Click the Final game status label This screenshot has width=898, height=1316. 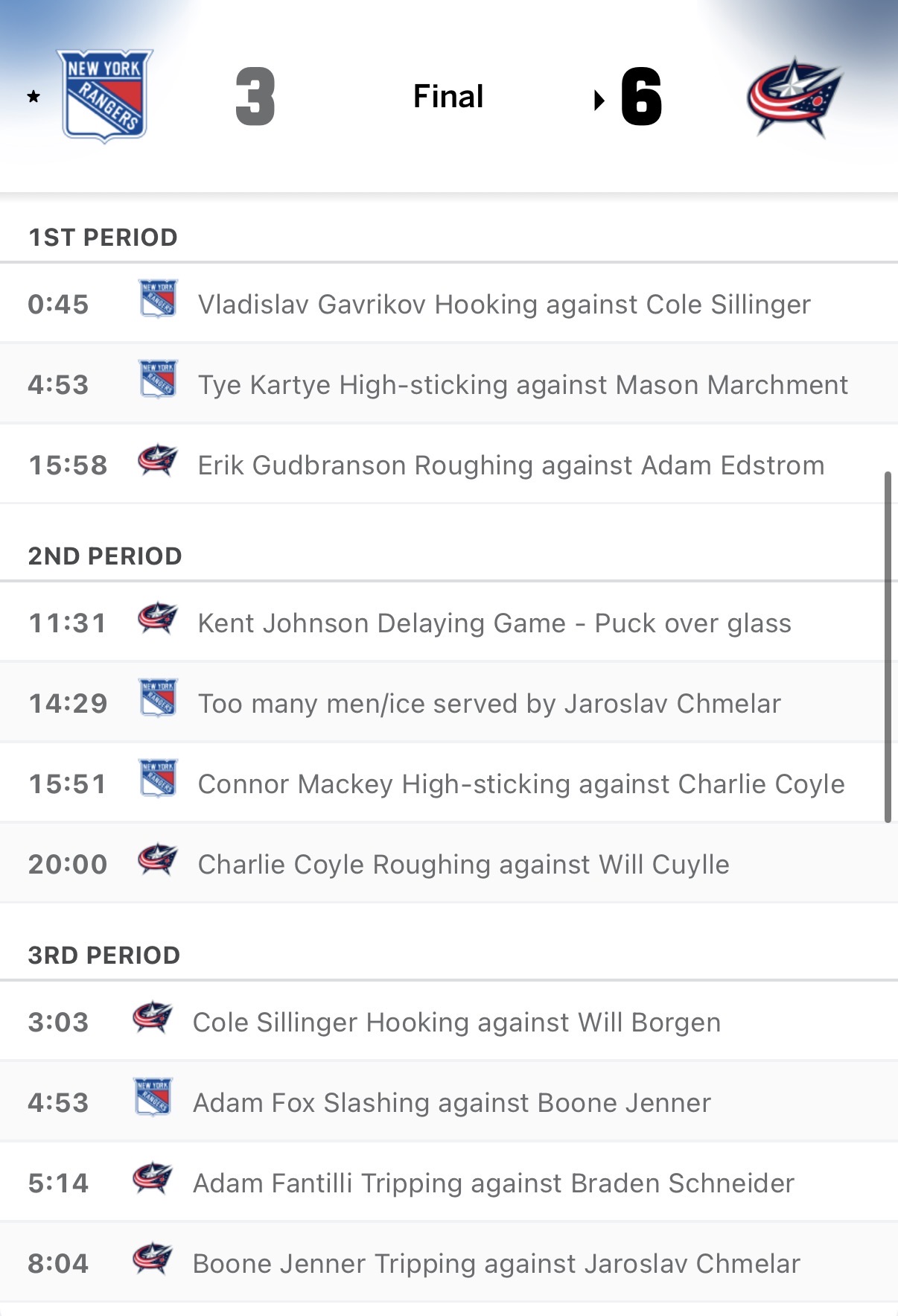(x=448, y=97)
